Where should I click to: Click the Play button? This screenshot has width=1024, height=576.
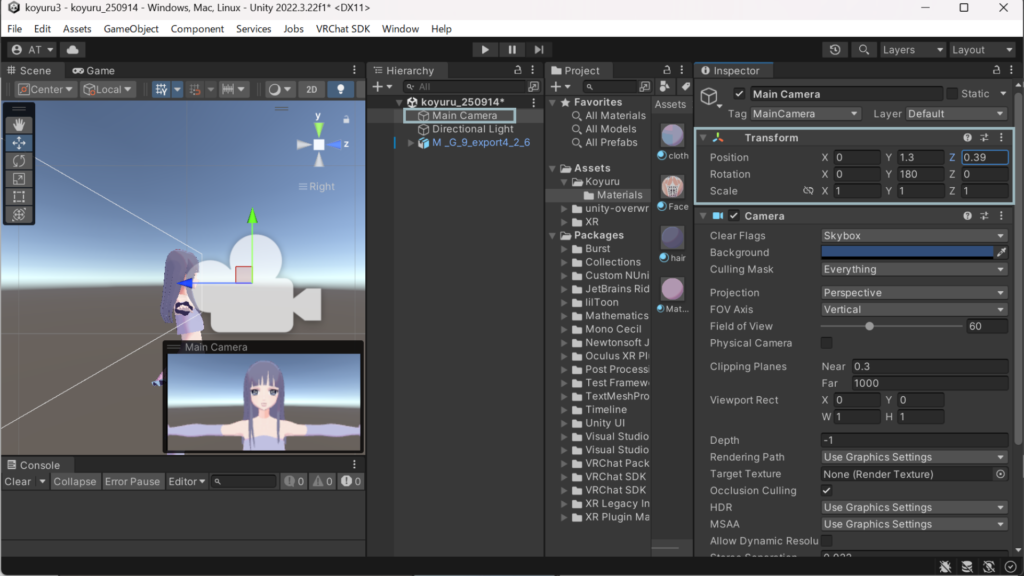coord(485,49)
